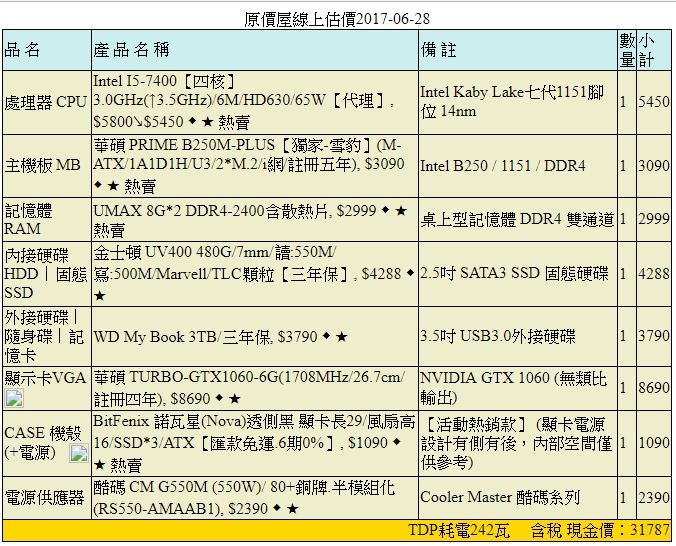Select the 內接硬碟 HDD｜固態 SSD label
Viewport: 676px width, 546px height.
(x=46, y=274)
